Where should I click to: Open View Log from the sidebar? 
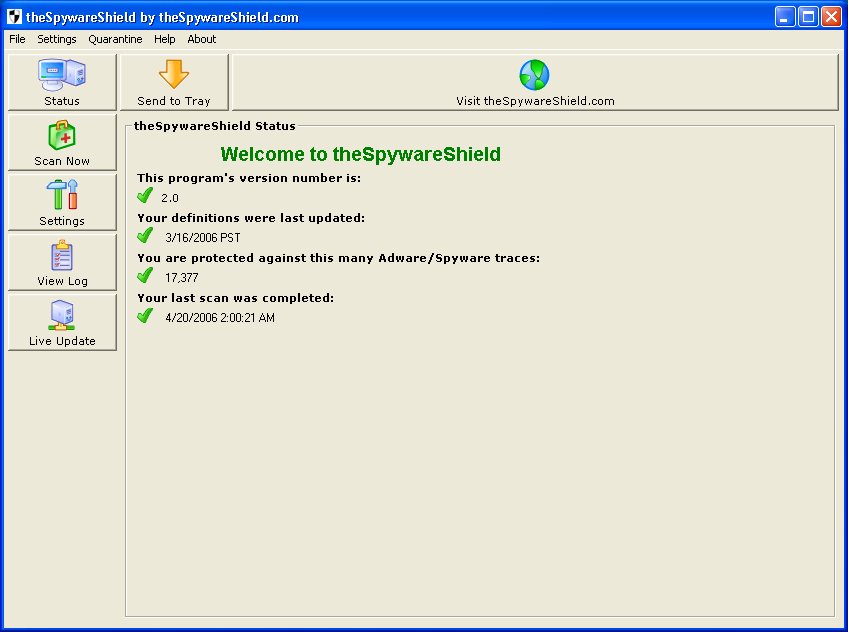point(62,262)
